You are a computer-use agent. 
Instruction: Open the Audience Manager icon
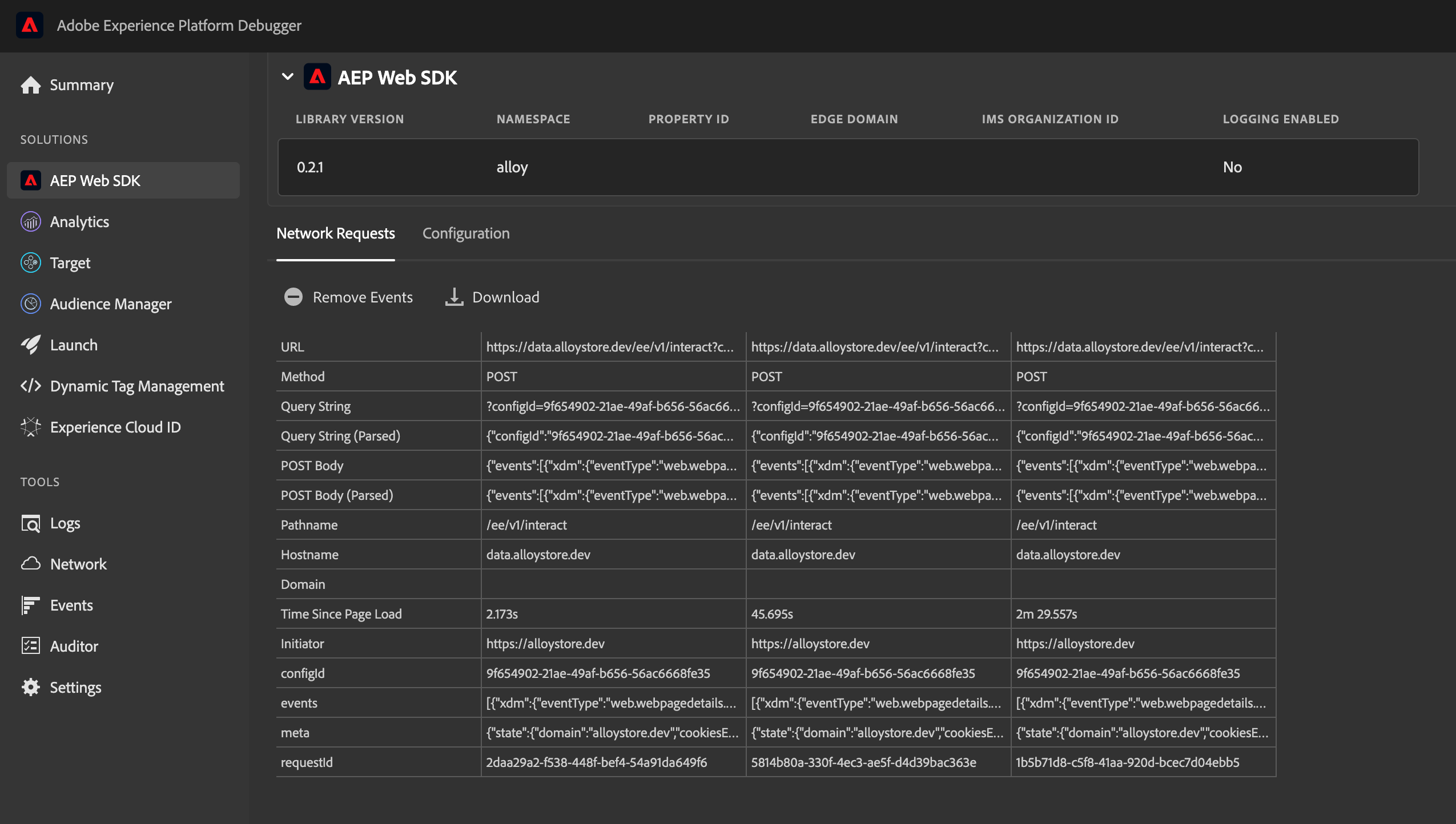tap(31, 304)
